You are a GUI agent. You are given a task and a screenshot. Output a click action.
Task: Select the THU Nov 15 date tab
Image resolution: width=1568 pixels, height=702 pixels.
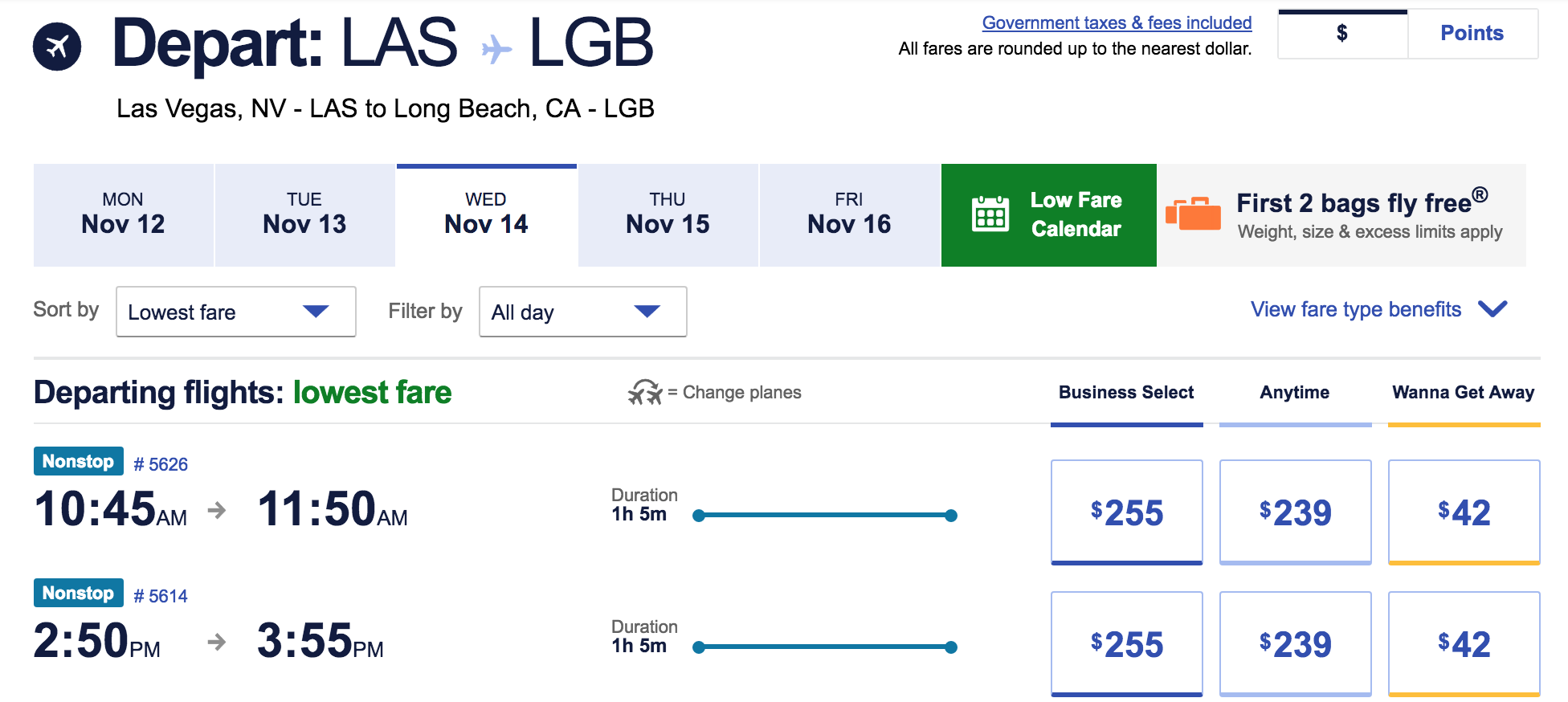(668, 215)
